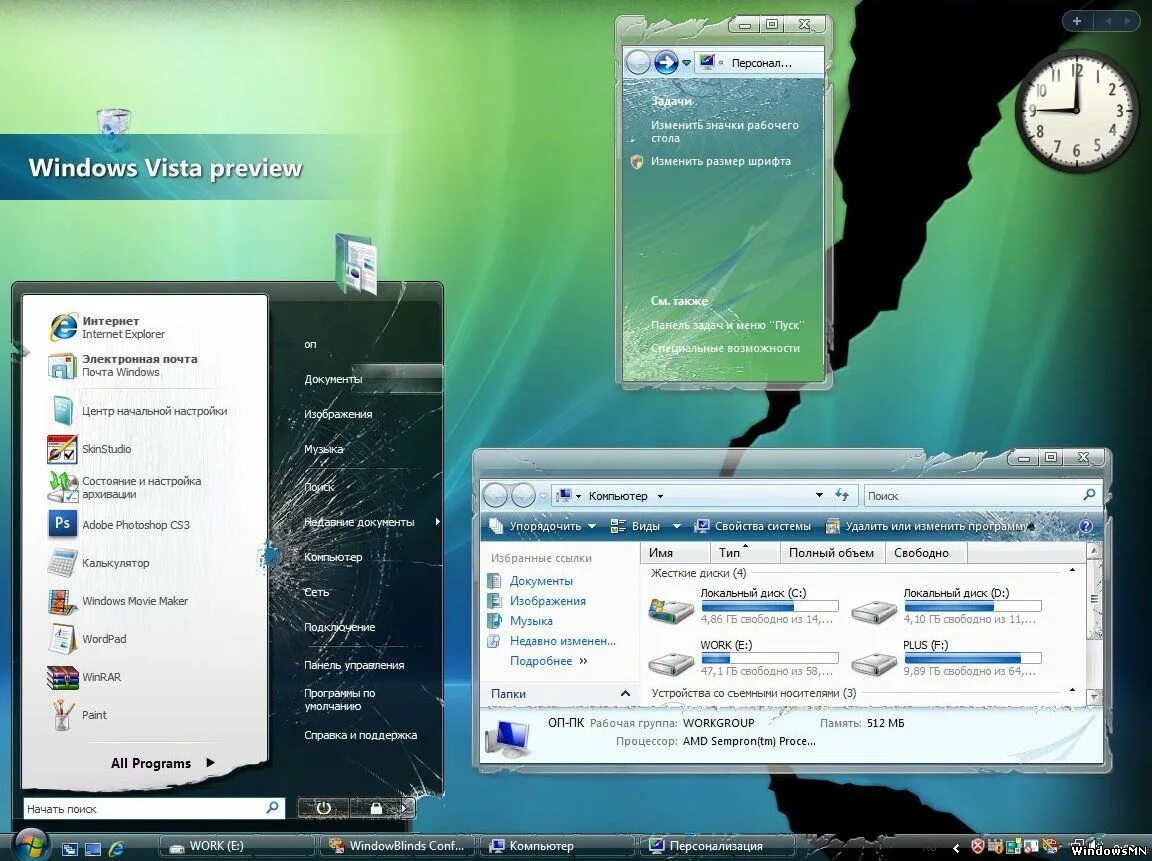Open Изображения in Start menu right pane

tap(338, 414)
